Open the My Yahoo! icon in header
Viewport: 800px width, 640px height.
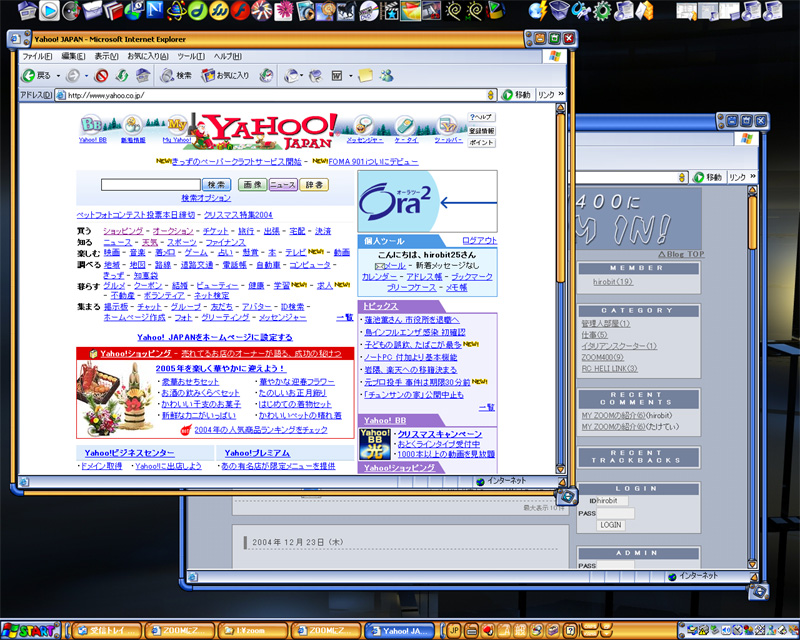pos(177,125)
